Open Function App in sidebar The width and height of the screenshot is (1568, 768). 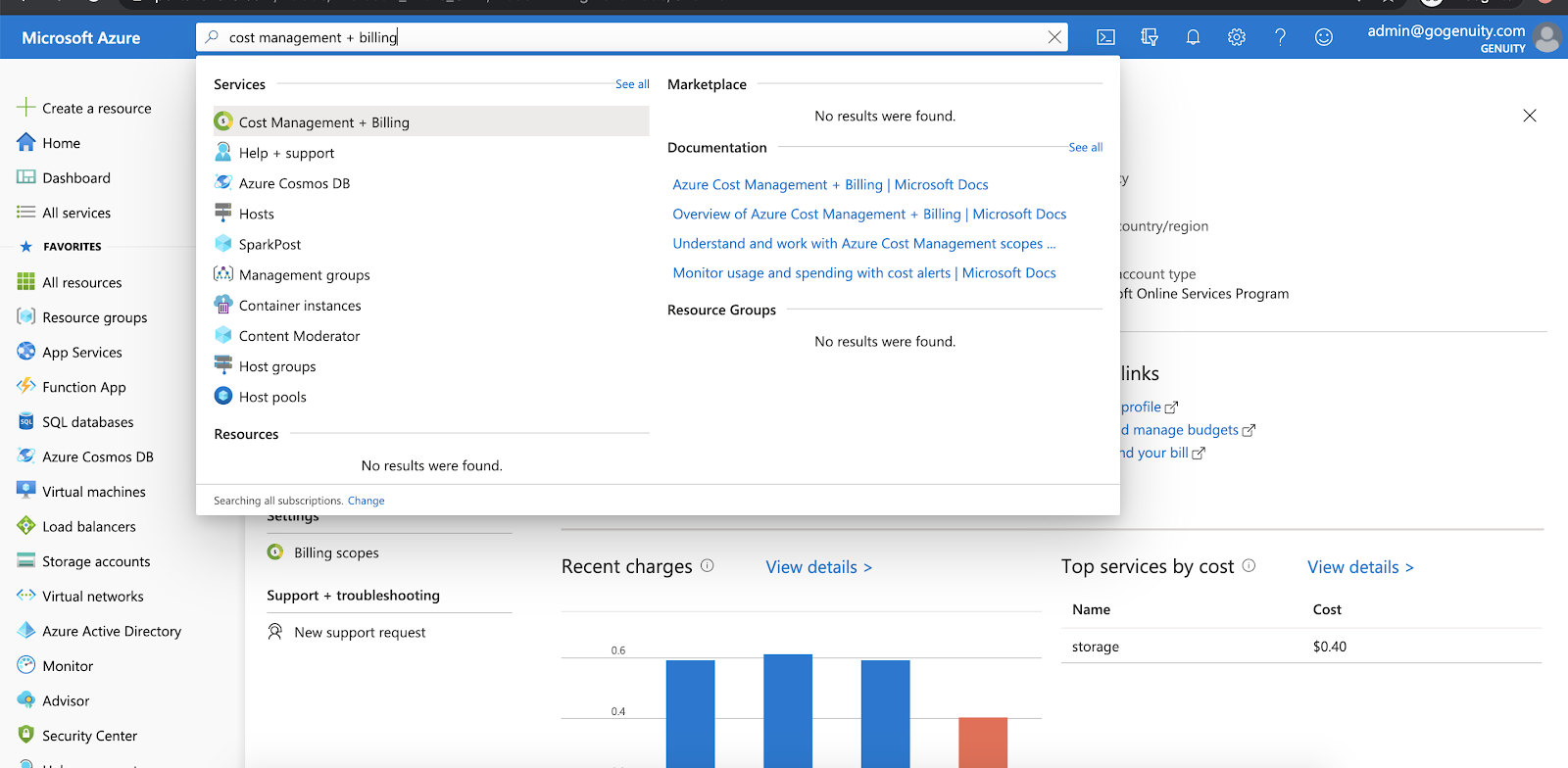84,387
